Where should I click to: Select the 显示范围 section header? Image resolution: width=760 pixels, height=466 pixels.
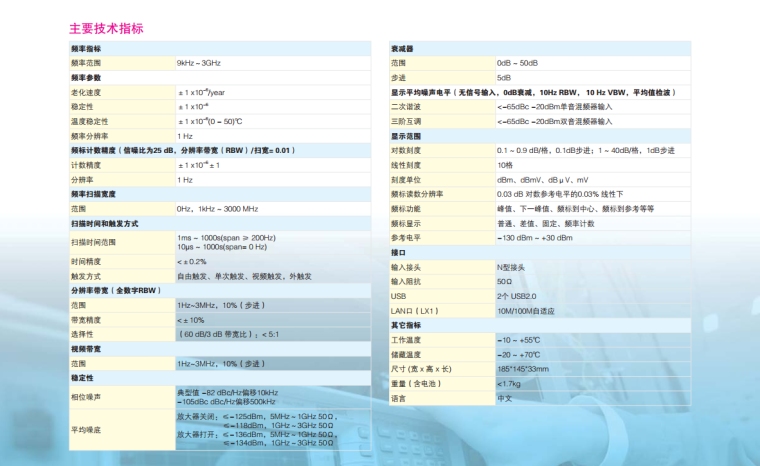406,135
